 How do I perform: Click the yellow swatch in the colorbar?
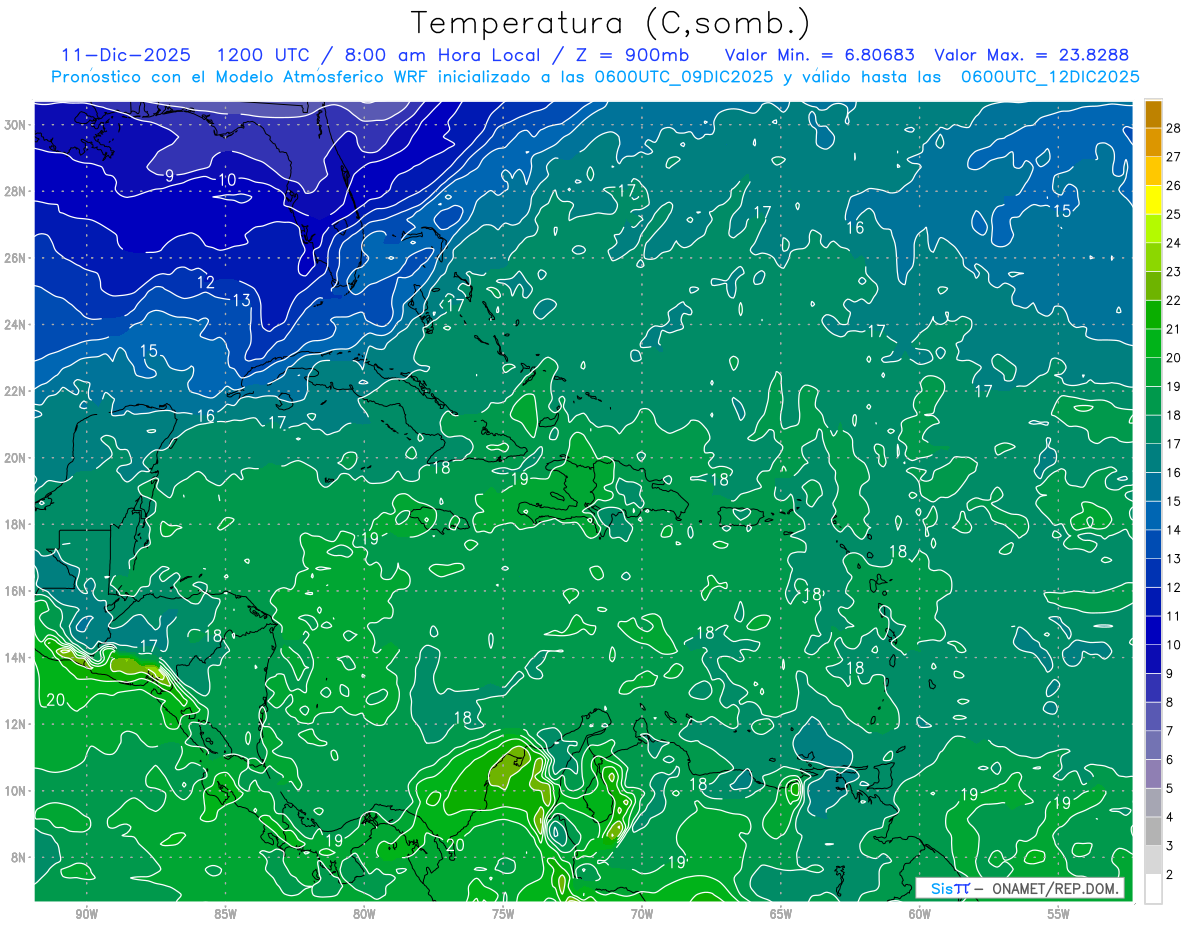point(1153,200)
